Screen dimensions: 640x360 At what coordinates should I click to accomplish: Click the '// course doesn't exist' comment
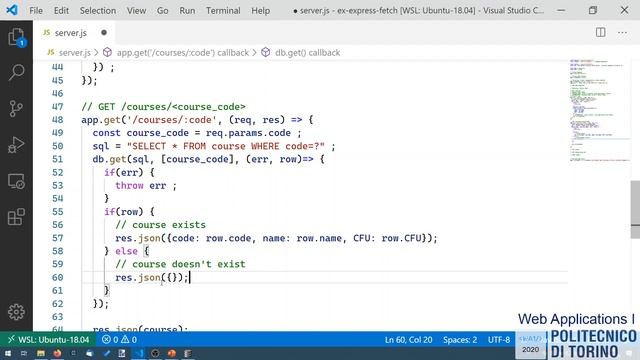[180, 264]
